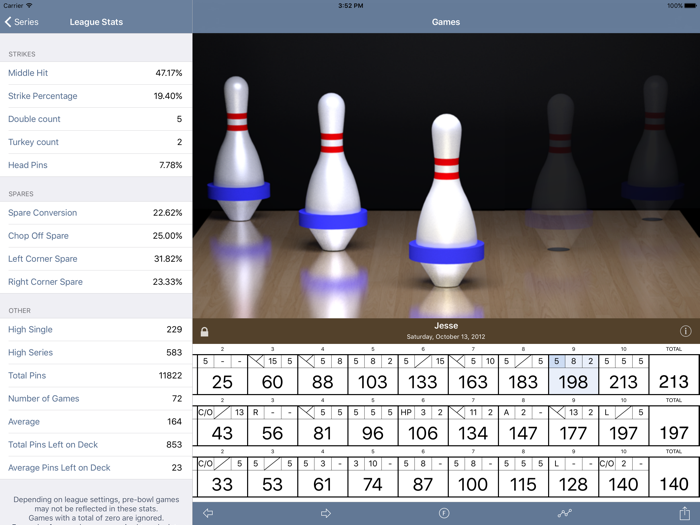Go back to Series
This screenshot has height=525, width=700.
pyautogui.click(x=21, y=22)
